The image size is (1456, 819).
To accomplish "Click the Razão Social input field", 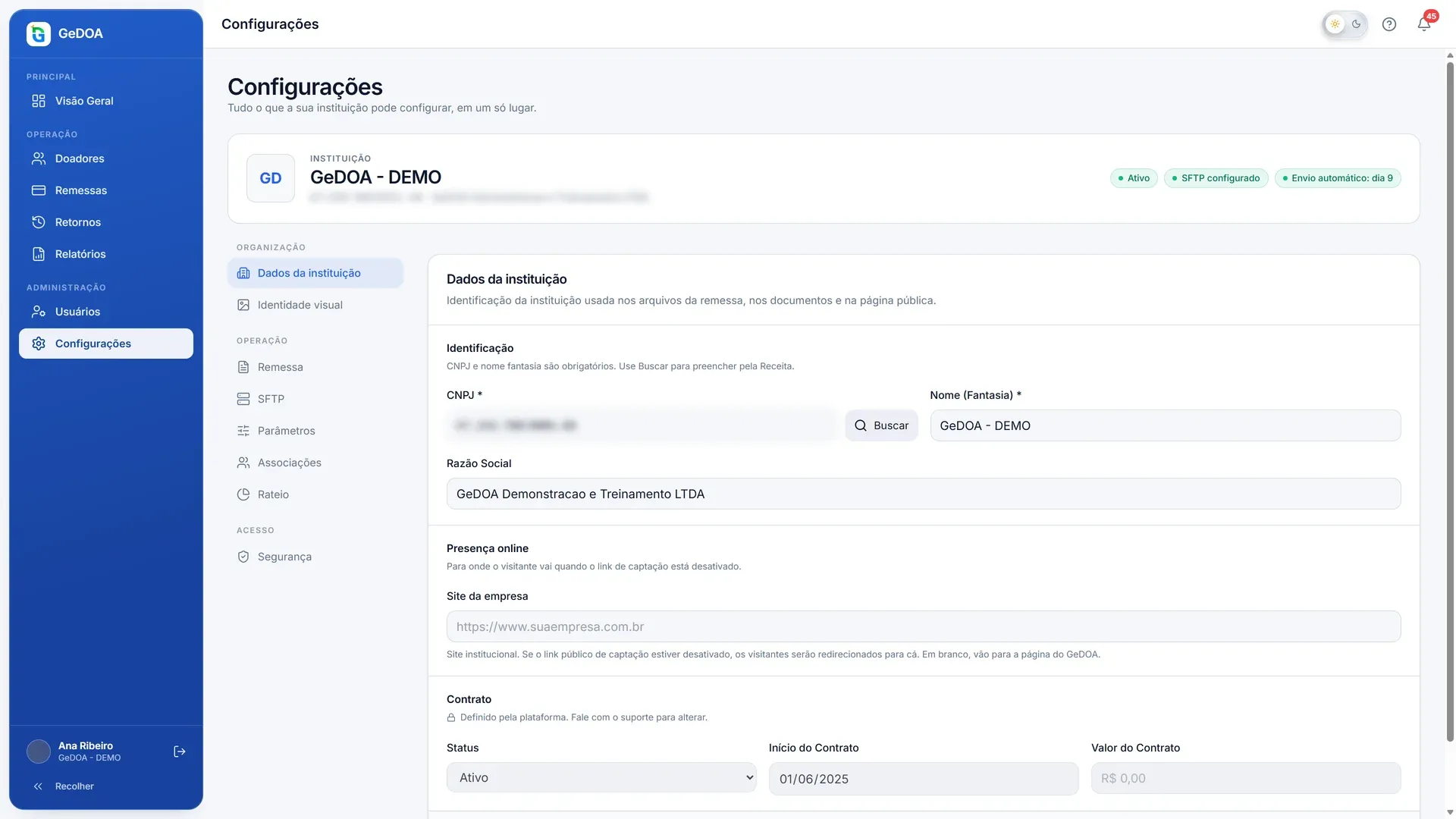I will pyautogui.click(x=924, y=494).
